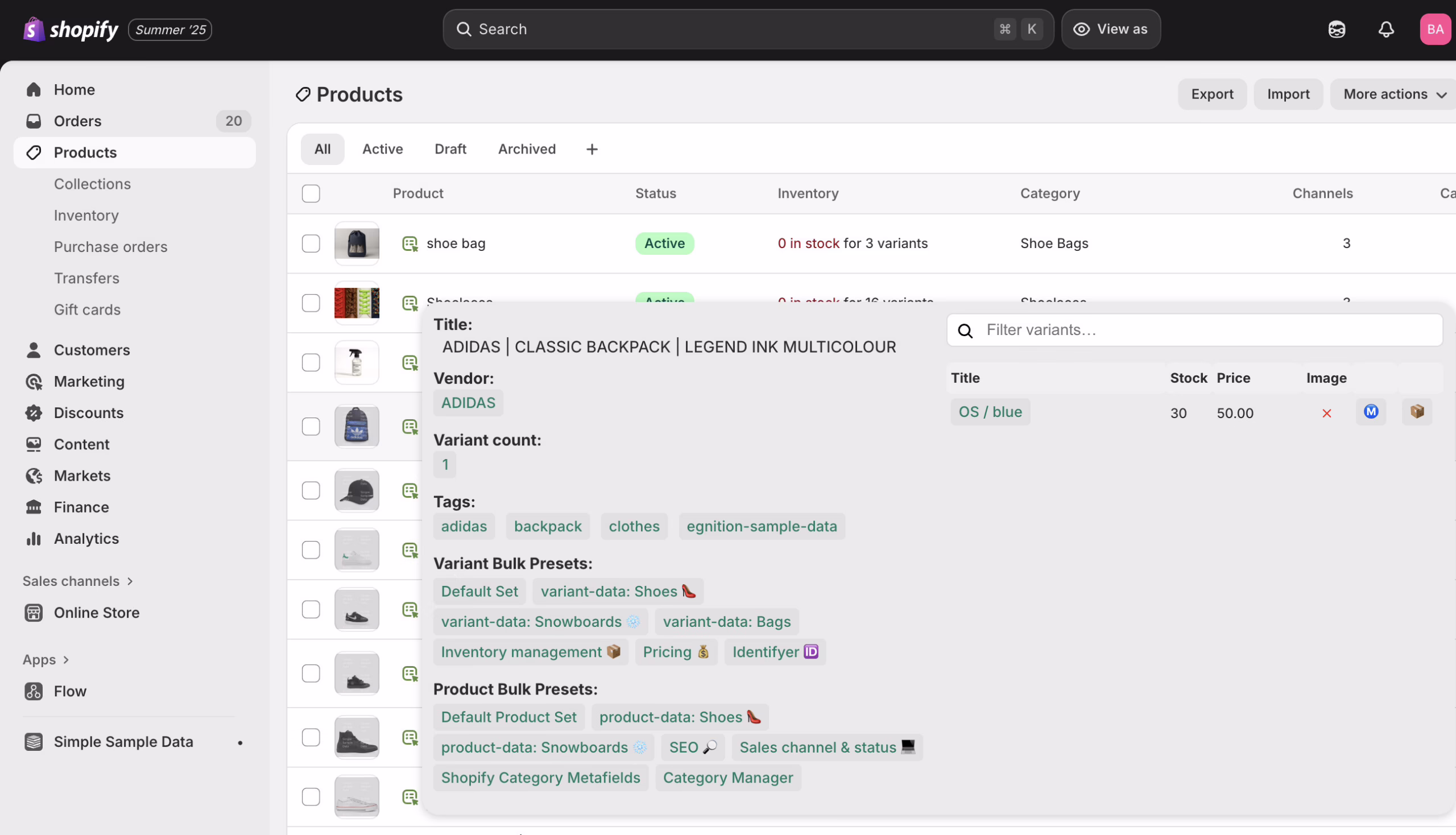The image size is (1456, 835).
Task: Expand the Sales channels section
Action: pos(78,581)
